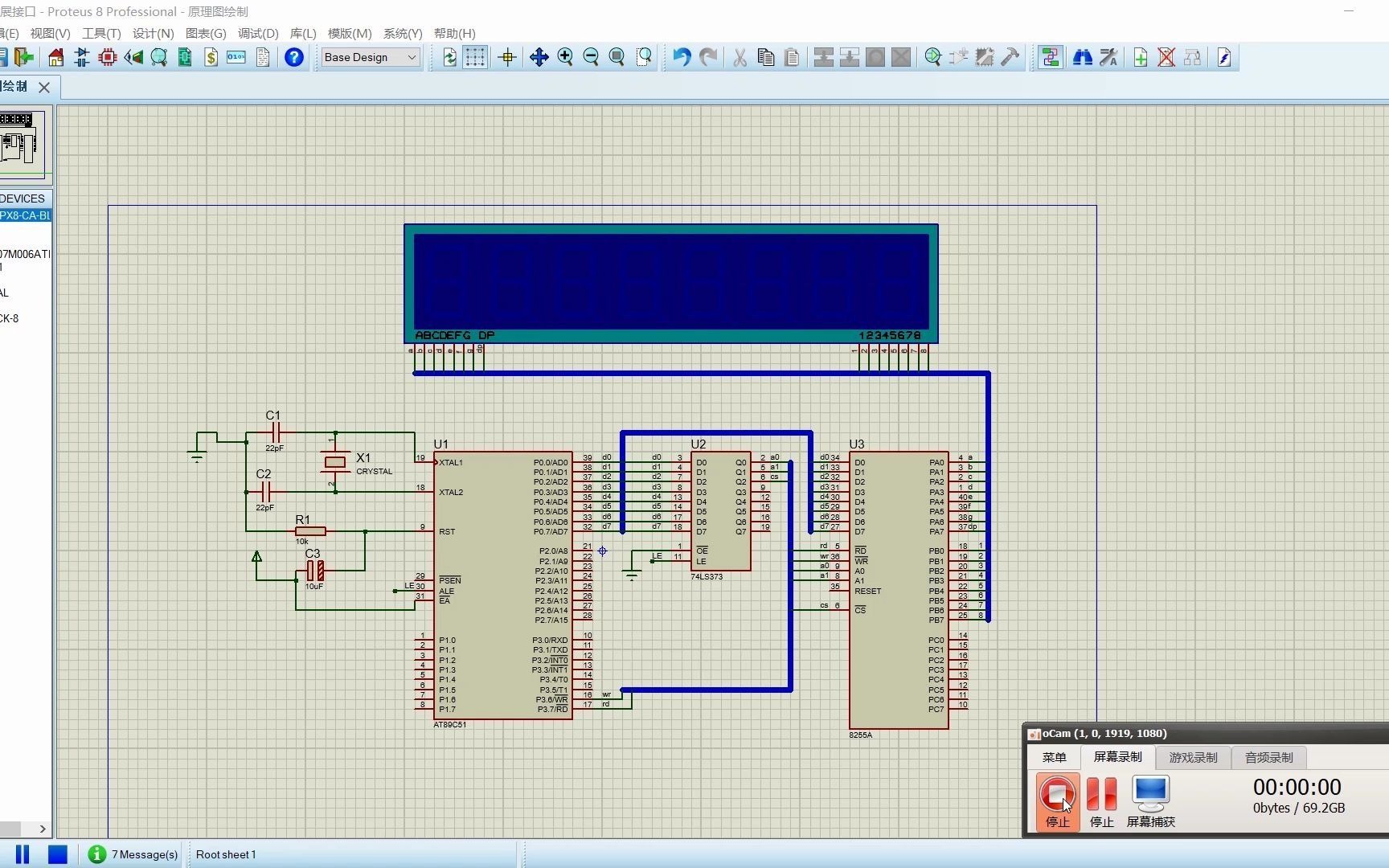The width and height of the screenshot is (1389, 868).
Task: Open the 设计(N) design menu
Action: 153,33
